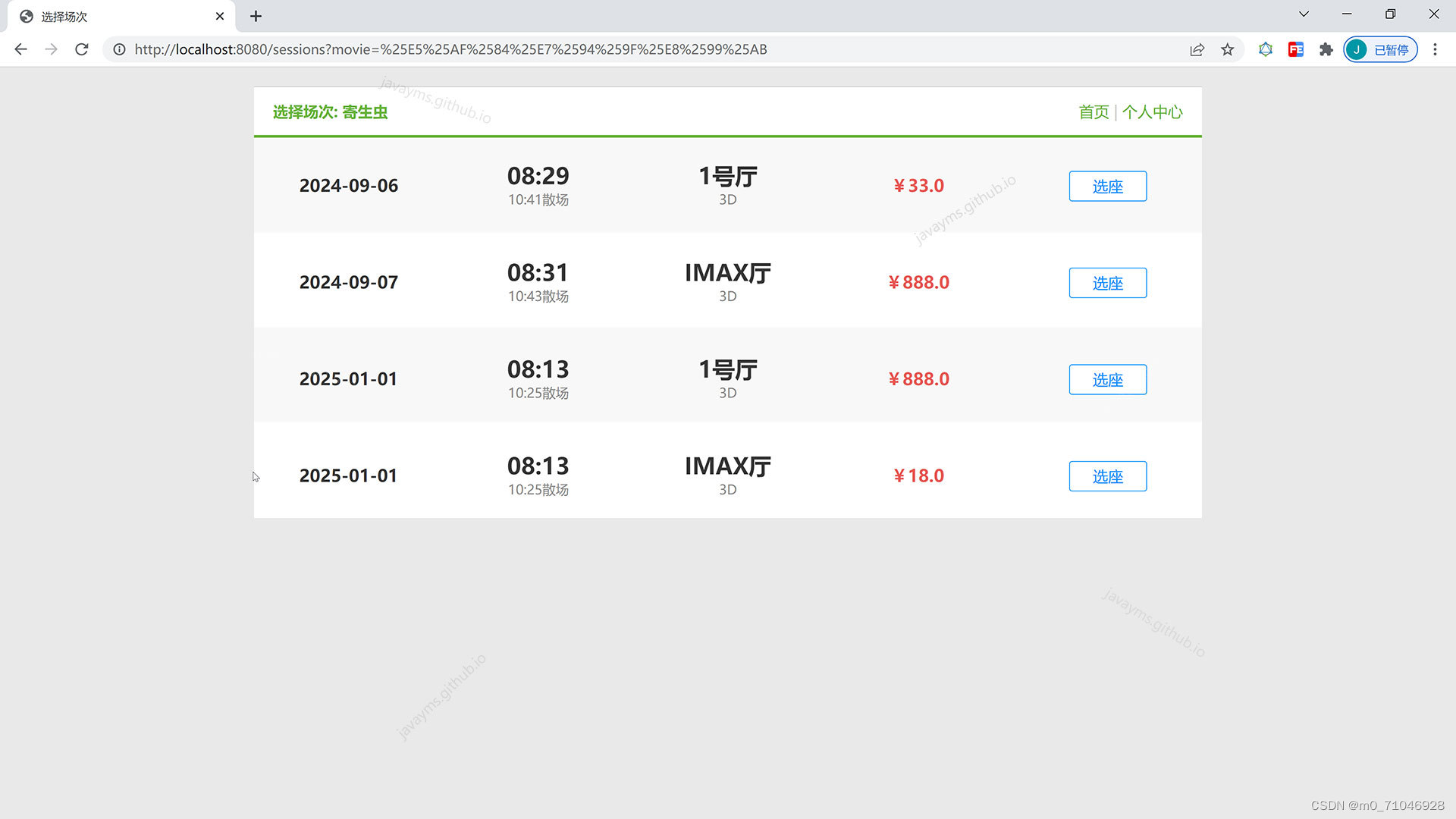
Task: Click 选座 for the 2024-09-06 session
Action: [x=1107, y=186]
